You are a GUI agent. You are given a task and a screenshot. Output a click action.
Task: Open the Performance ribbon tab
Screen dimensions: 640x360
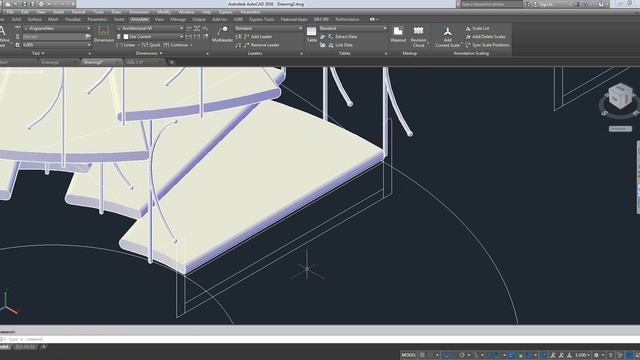(347, 19)
